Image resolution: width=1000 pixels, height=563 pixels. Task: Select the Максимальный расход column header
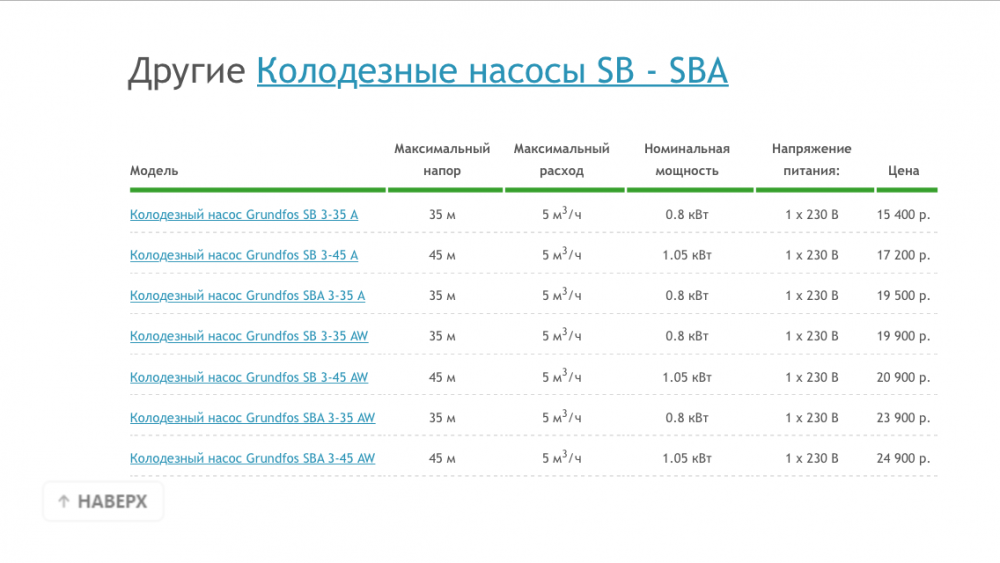(561, 160)
